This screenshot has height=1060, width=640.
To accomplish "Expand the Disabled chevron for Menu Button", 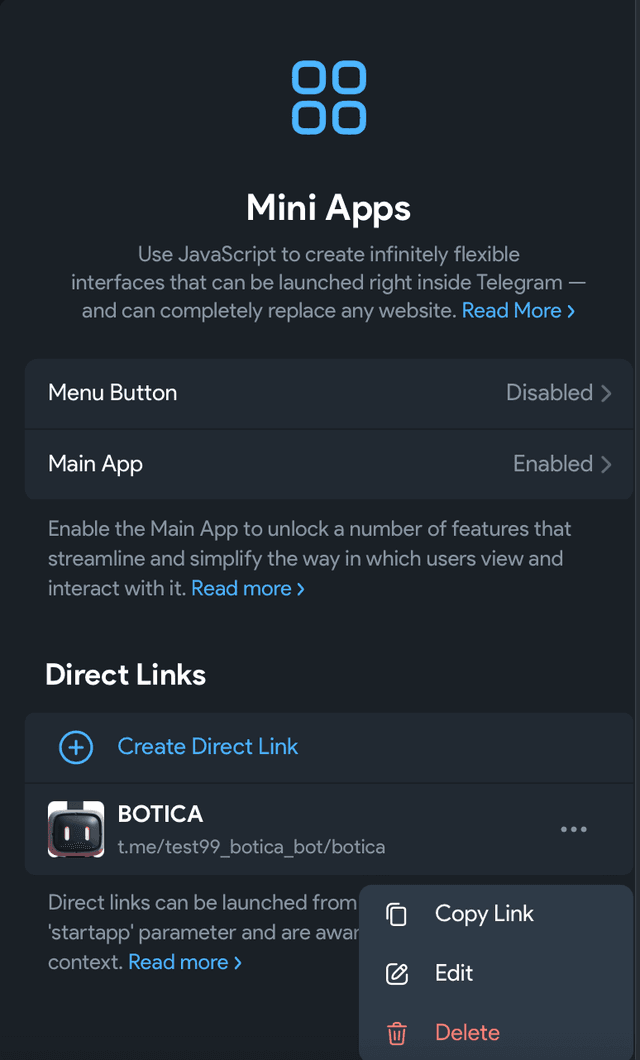I will pos(606,393).
